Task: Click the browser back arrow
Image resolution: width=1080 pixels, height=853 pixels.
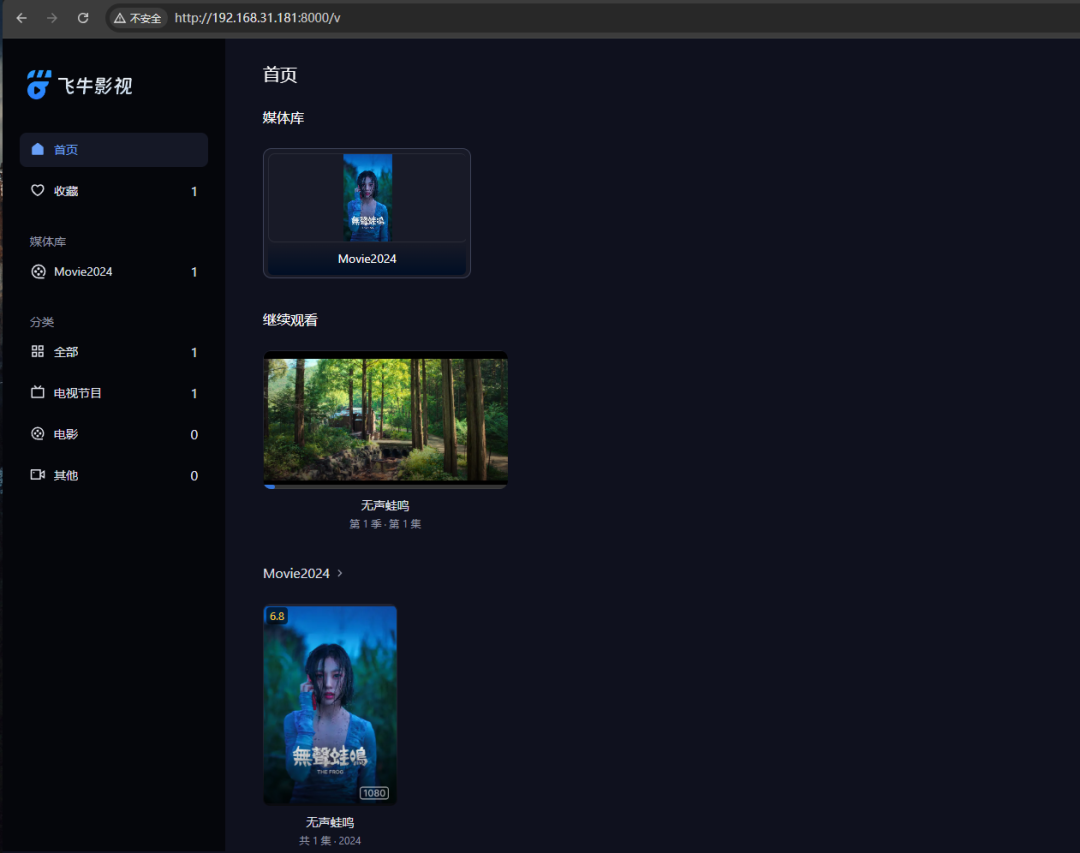Action: pos(21,18)
